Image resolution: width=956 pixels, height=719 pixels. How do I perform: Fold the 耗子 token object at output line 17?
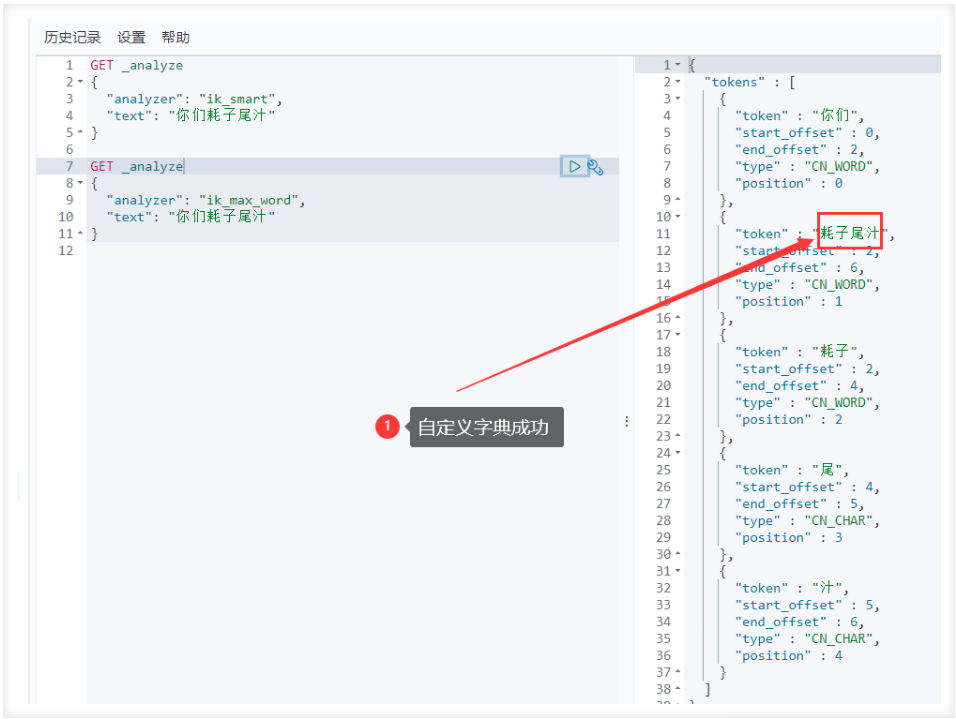[678, 335]
